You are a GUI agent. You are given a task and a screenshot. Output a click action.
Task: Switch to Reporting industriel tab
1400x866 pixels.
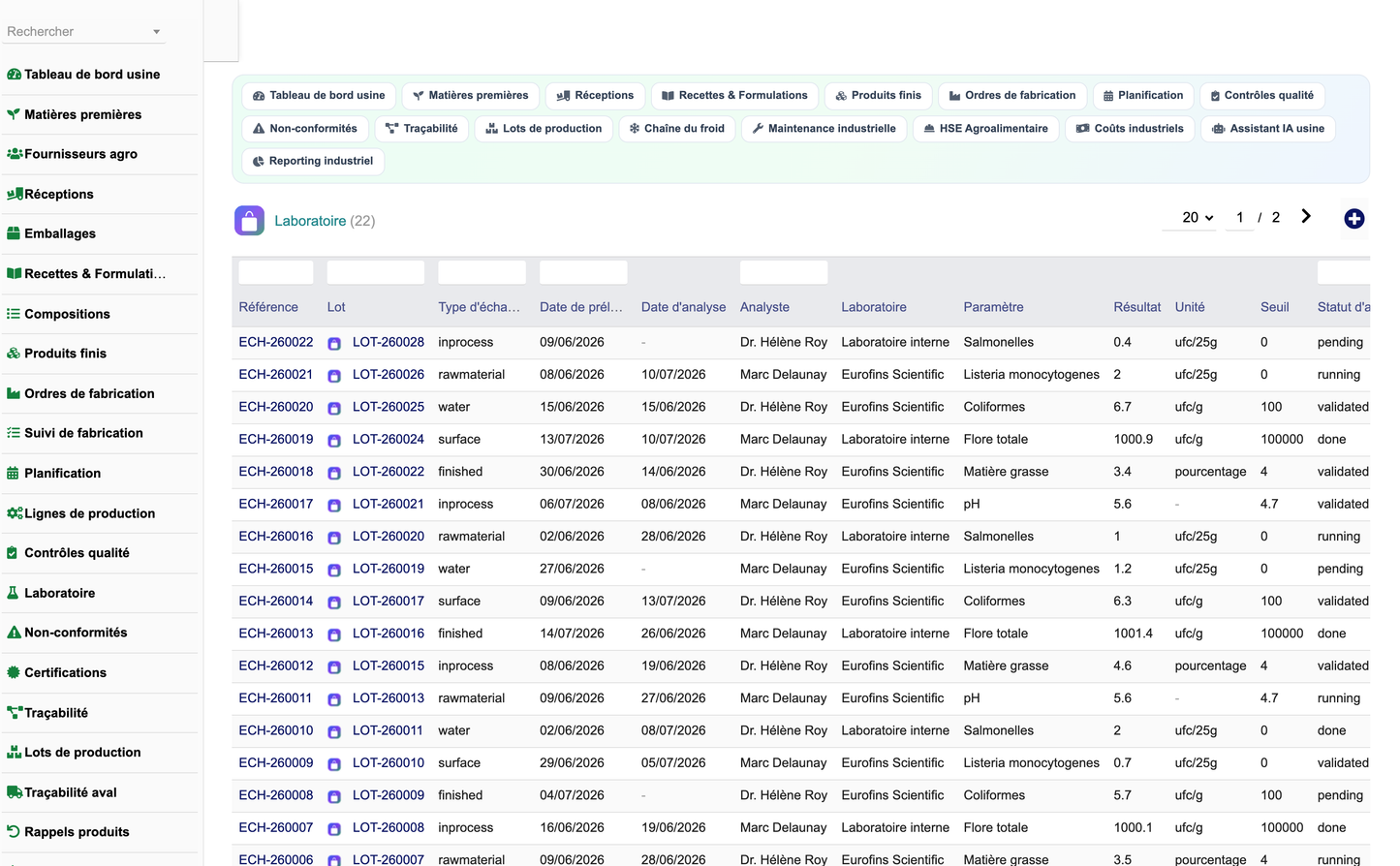pos(313,161)
